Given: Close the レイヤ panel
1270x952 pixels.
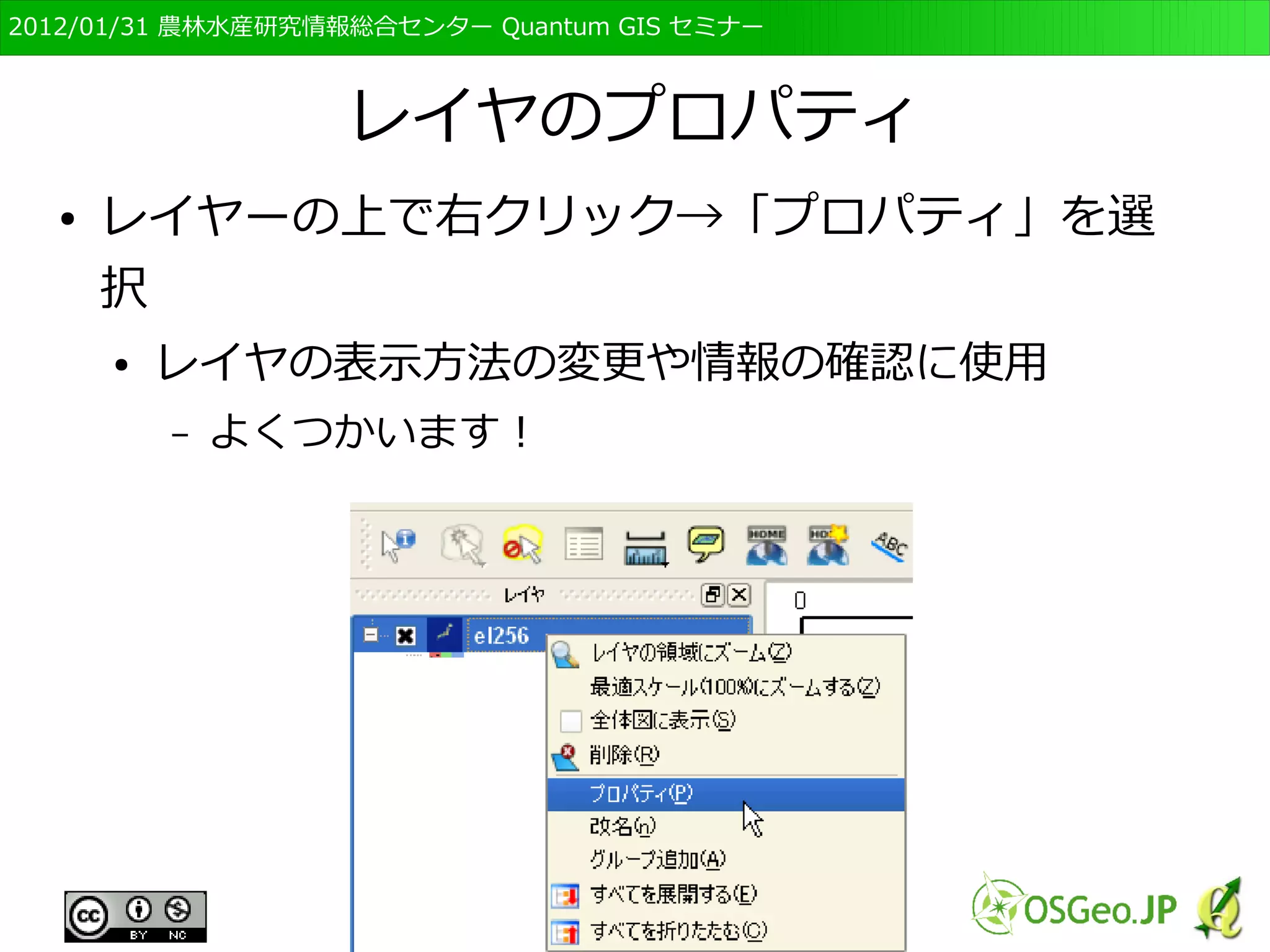Looking at the screenshot, I should (739, 595).
